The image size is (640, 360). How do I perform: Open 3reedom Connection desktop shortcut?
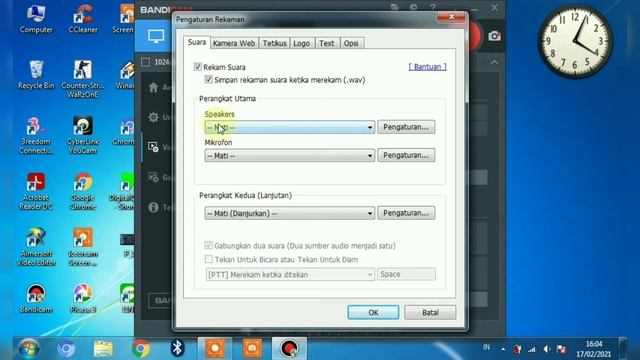click(36, 136)
